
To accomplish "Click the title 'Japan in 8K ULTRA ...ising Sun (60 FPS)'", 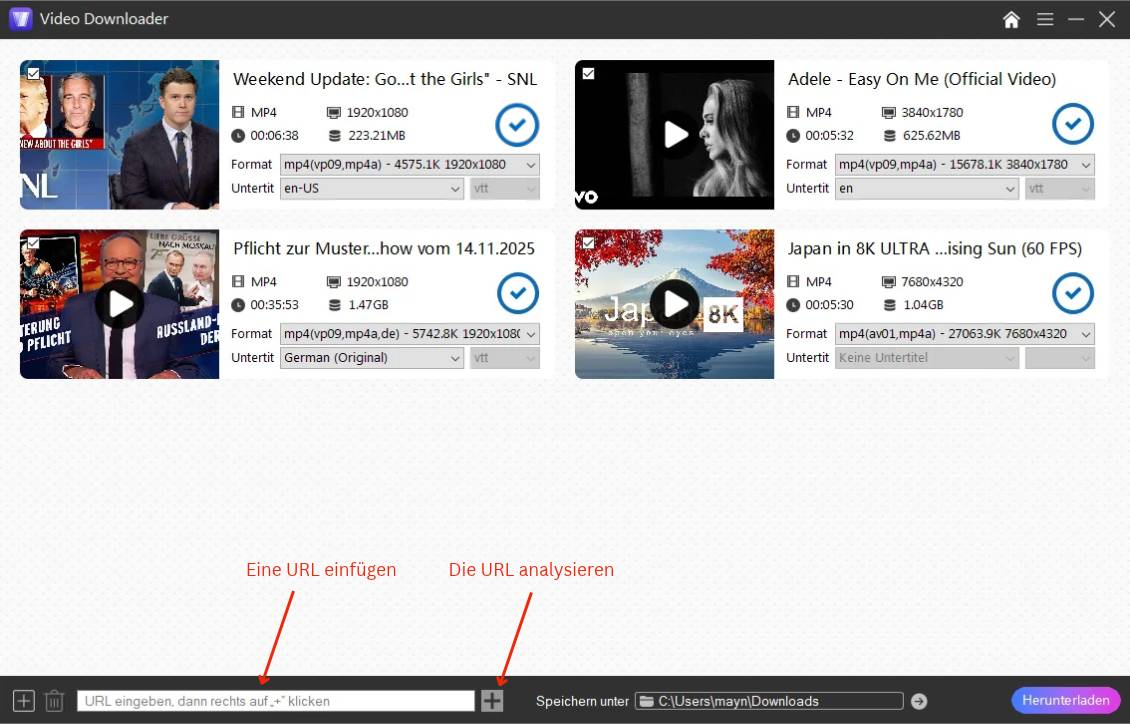I will point(935,249).
